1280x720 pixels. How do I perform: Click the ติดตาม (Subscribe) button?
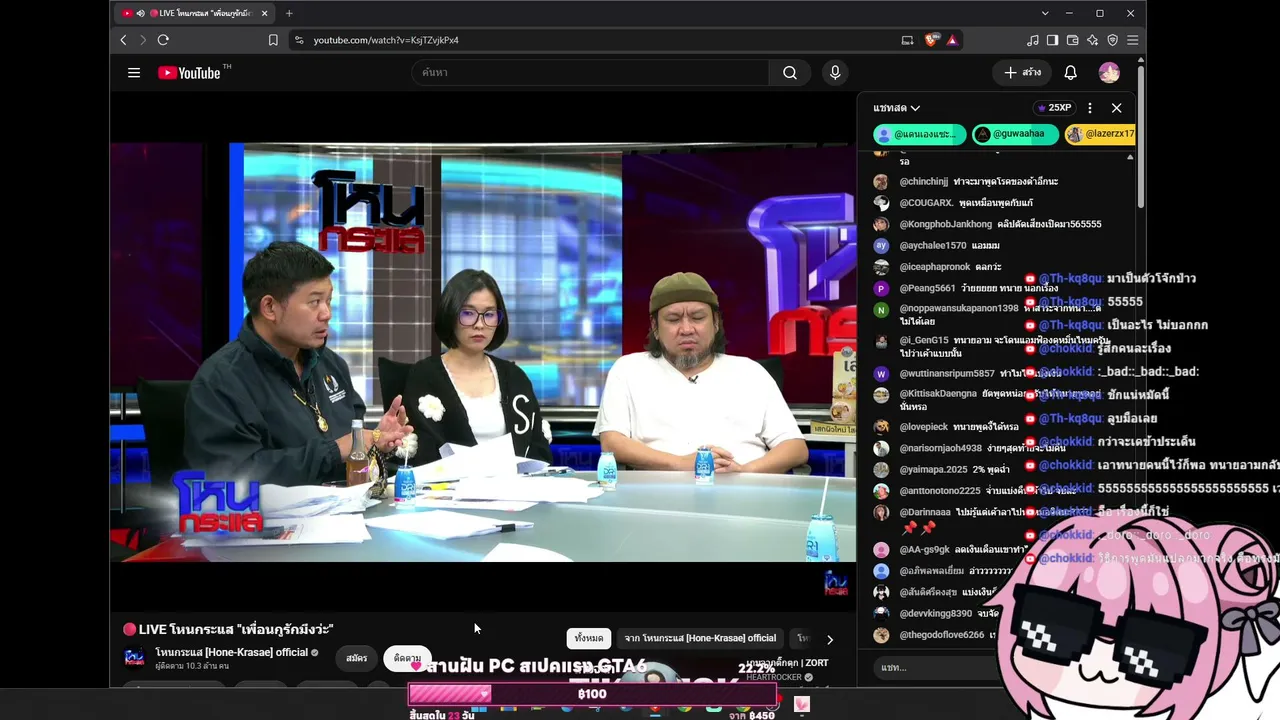(407, 658)
